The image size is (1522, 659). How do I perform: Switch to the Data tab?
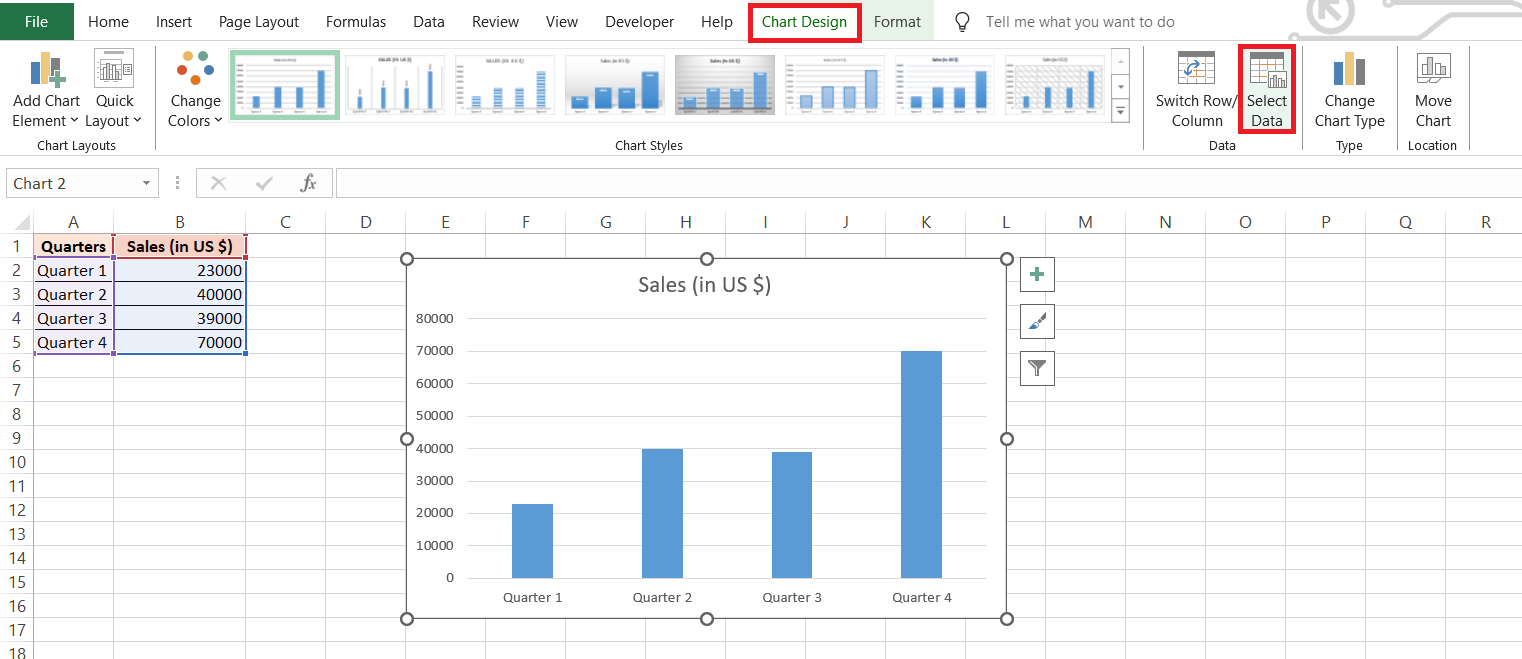[x=429, y=21]
